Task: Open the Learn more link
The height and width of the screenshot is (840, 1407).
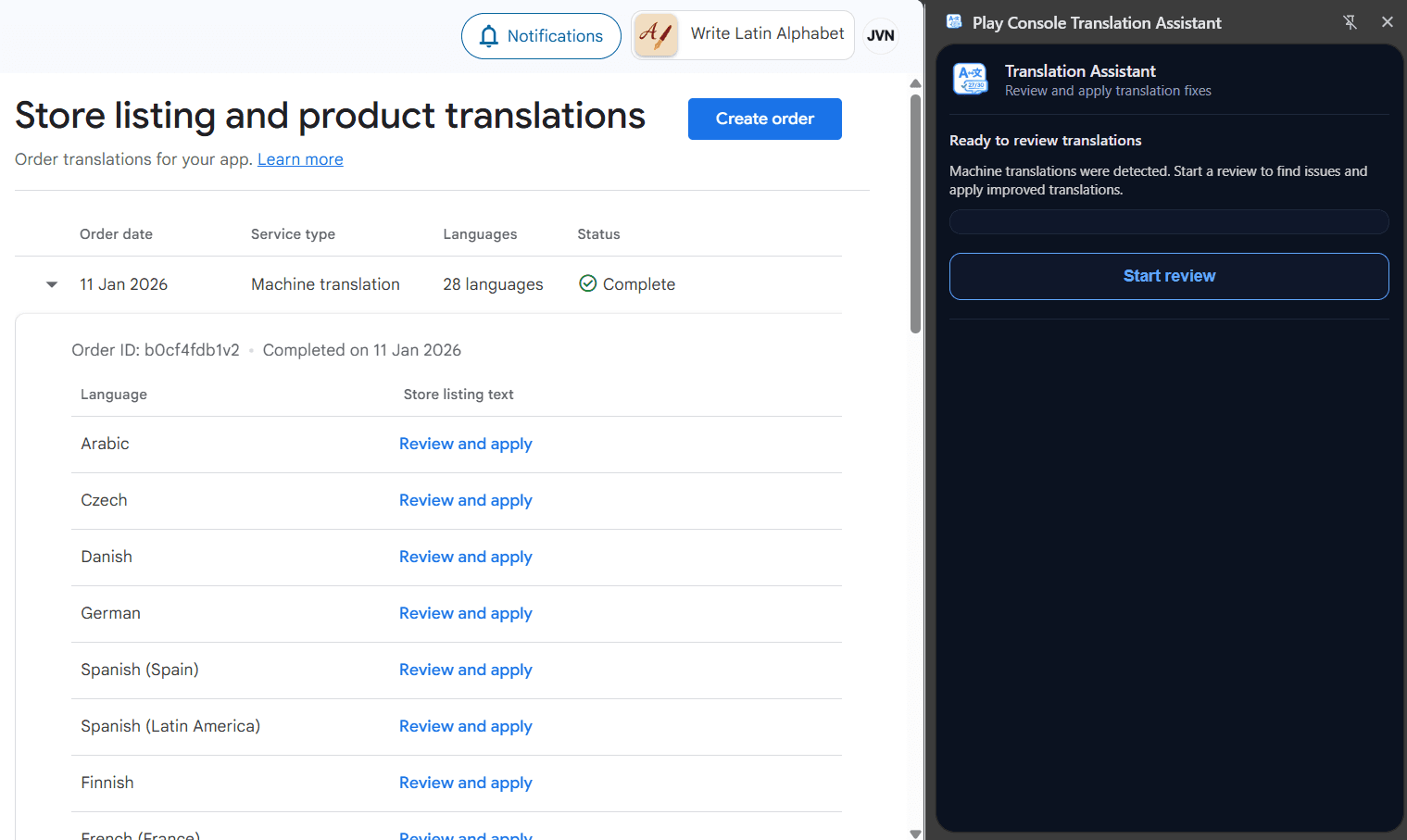Action: point(300,159)
